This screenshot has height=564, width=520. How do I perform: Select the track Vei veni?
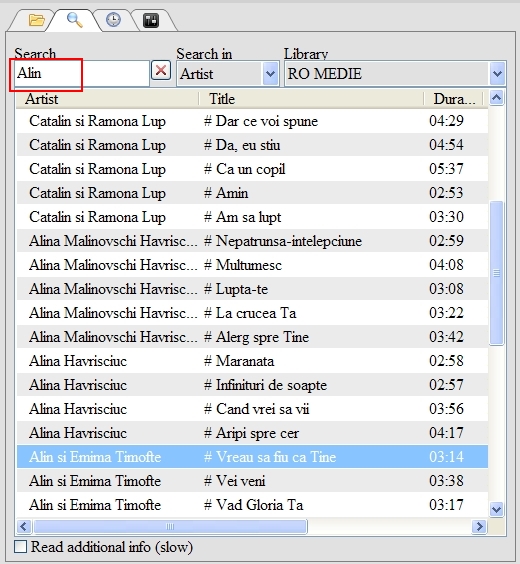pos(252,481)
